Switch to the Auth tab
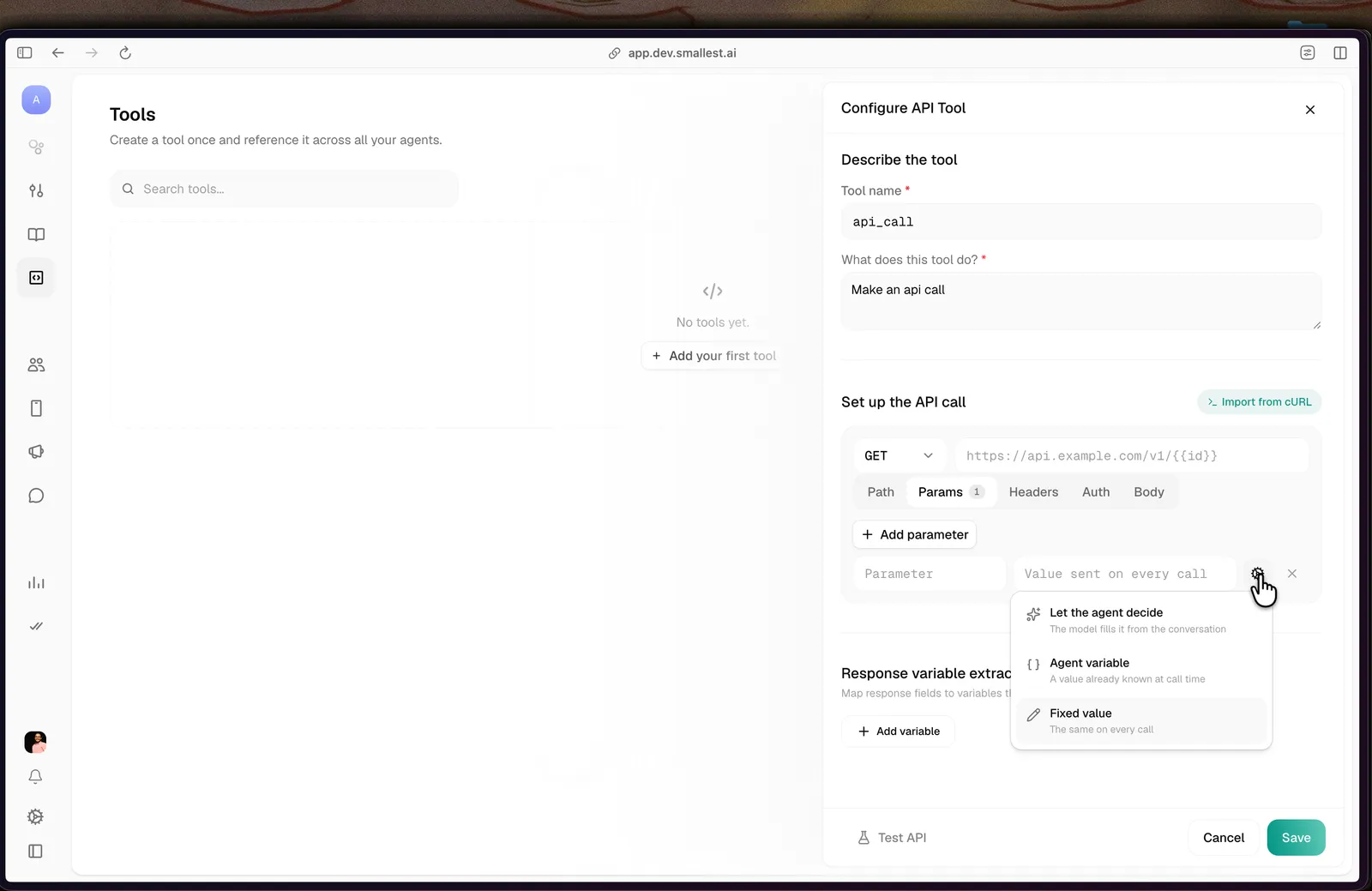 click(x=1096, y=492)
